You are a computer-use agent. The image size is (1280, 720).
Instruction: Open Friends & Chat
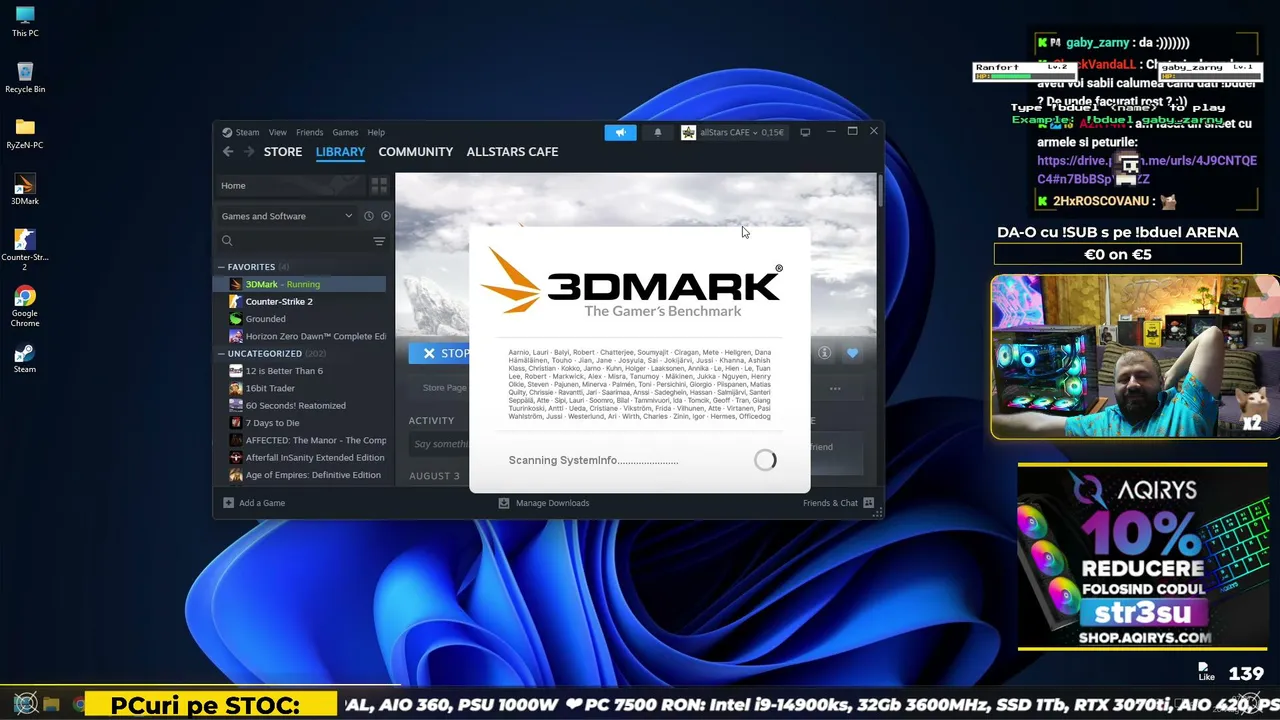[x=838, y=503]
